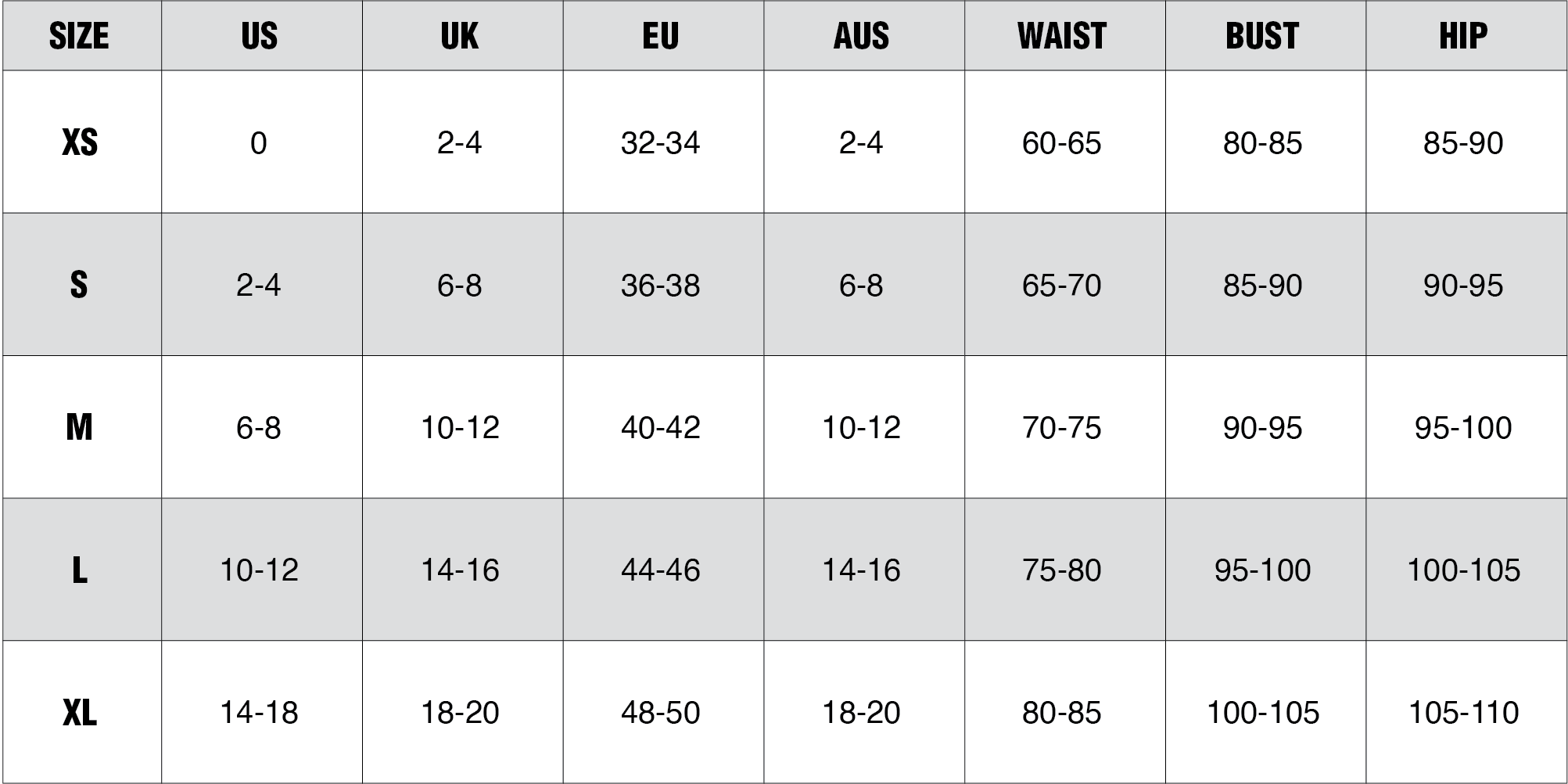The height and width of the screenshot is (784, 1568).
Task: Select the M size row label
Action: (x=79, y=428)
